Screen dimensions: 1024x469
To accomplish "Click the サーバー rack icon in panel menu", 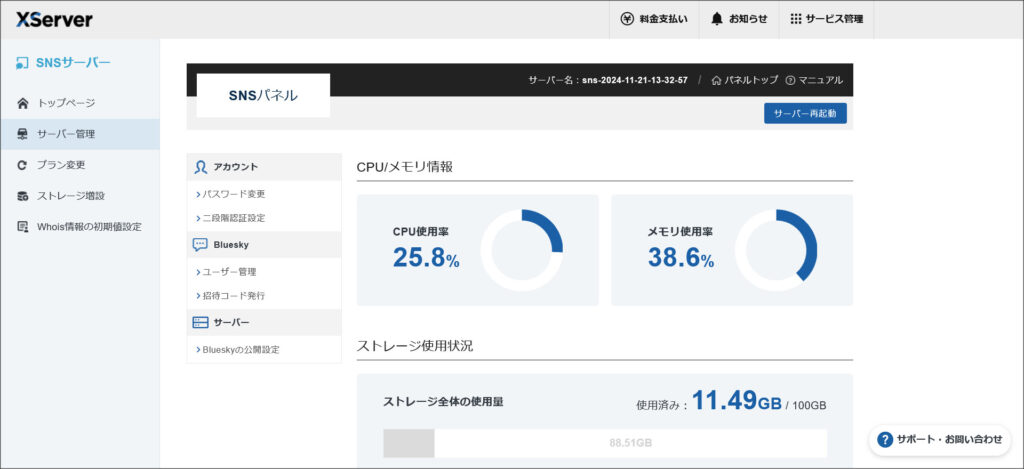I will (x=200, y=323).
